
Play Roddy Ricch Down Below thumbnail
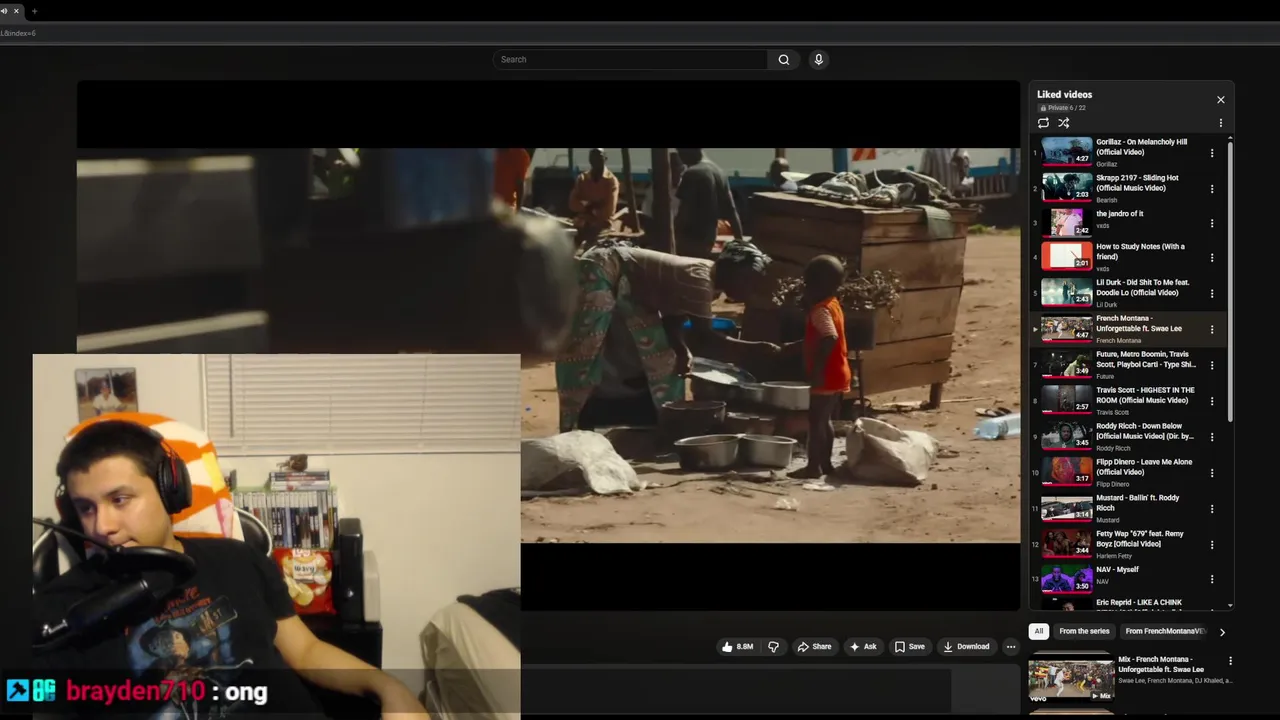click(x=1067, y=436)
